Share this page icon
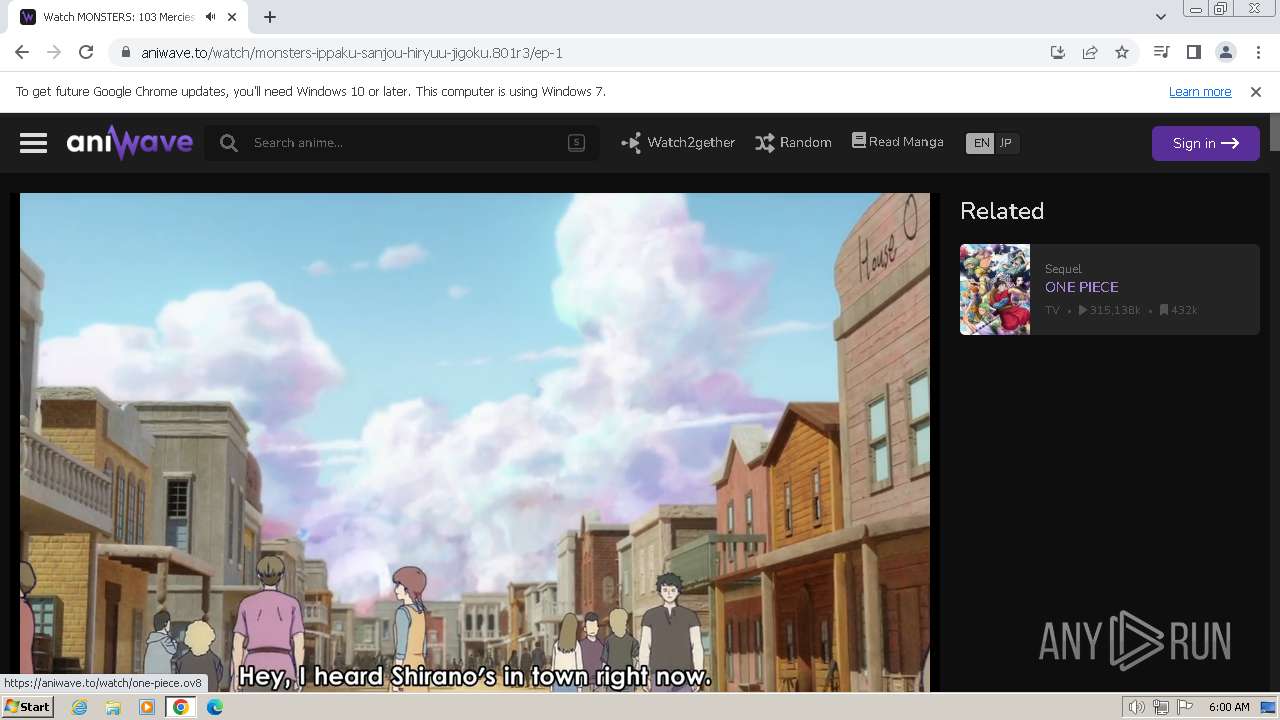The height and width of the screenshot is (720, 1280). (x=1090, y=53)
